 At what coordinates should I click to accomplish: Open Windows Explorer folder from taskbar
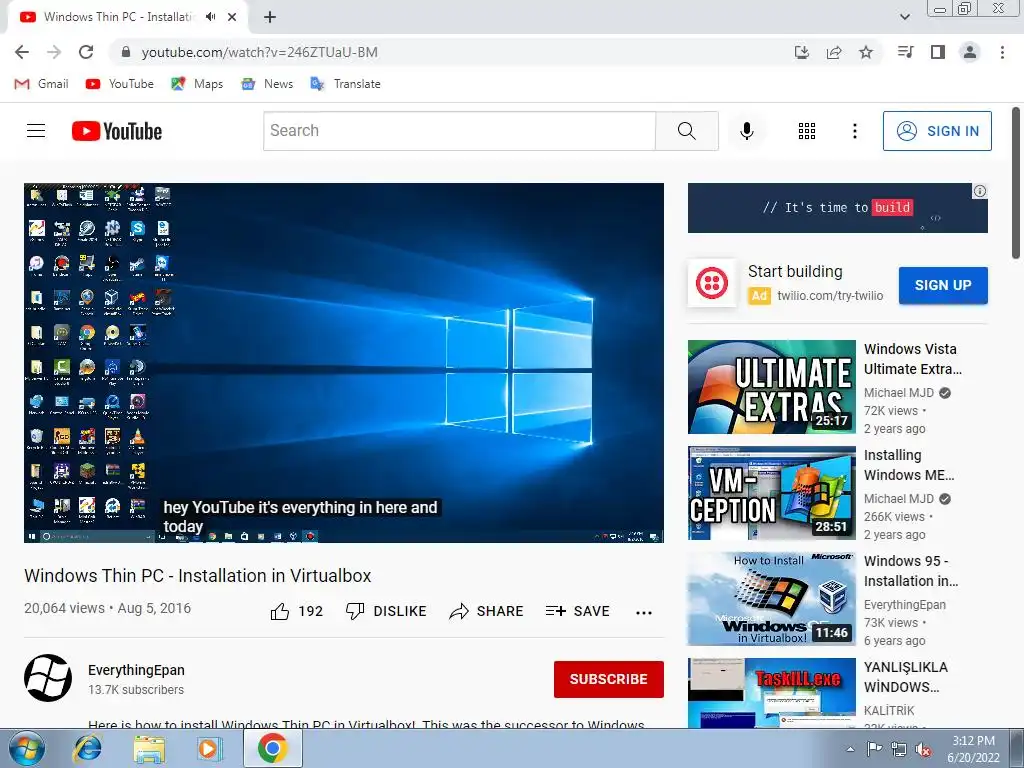149,749
